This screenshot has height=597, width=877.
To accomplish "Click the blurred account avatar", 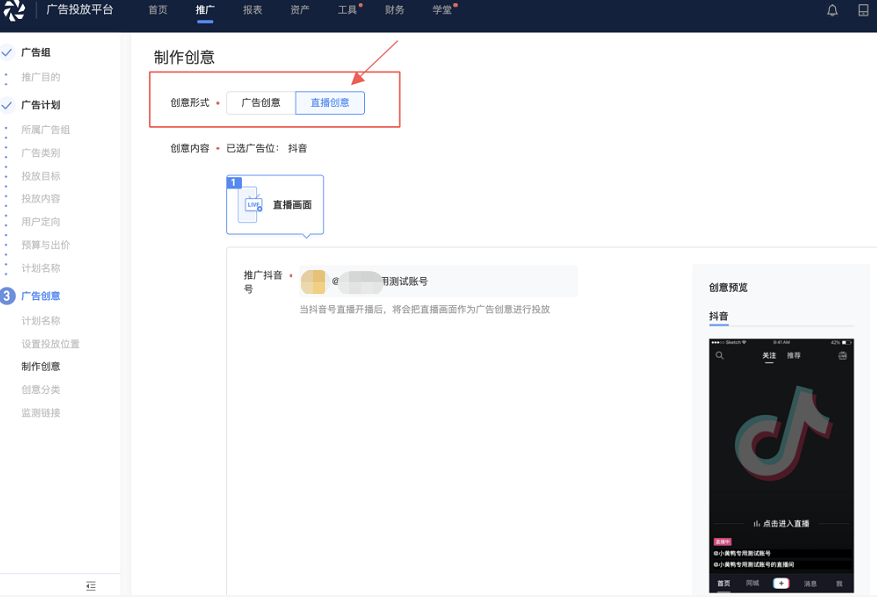I will (314, 281).
